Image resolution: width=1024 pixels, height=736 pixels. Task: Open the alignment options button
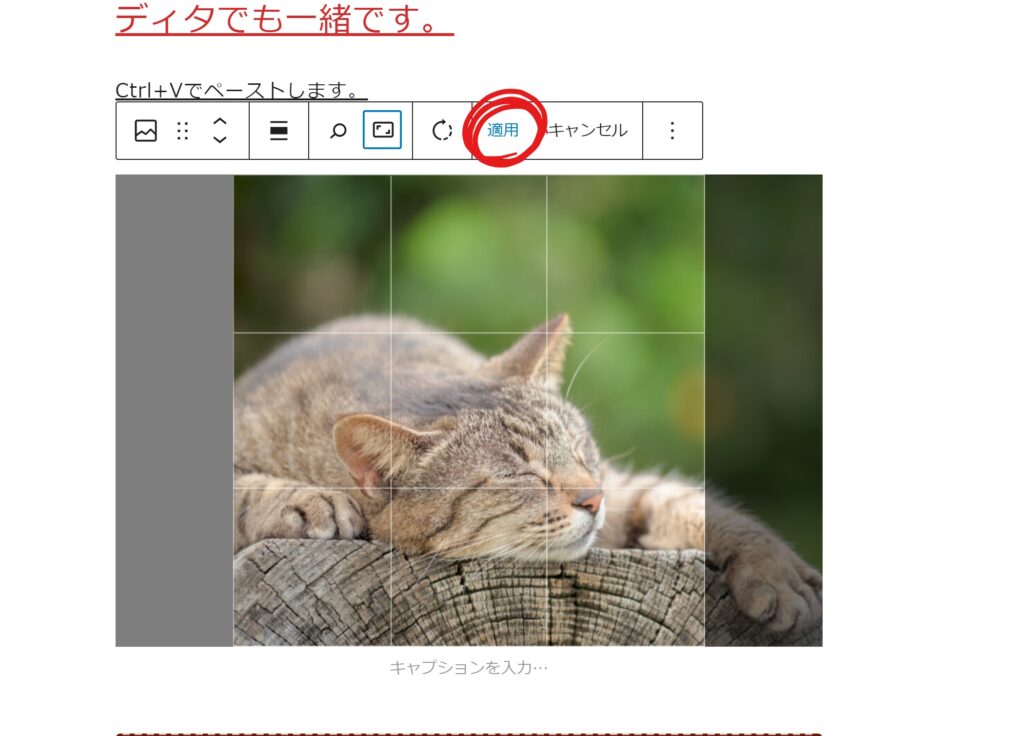click(279, 131)
